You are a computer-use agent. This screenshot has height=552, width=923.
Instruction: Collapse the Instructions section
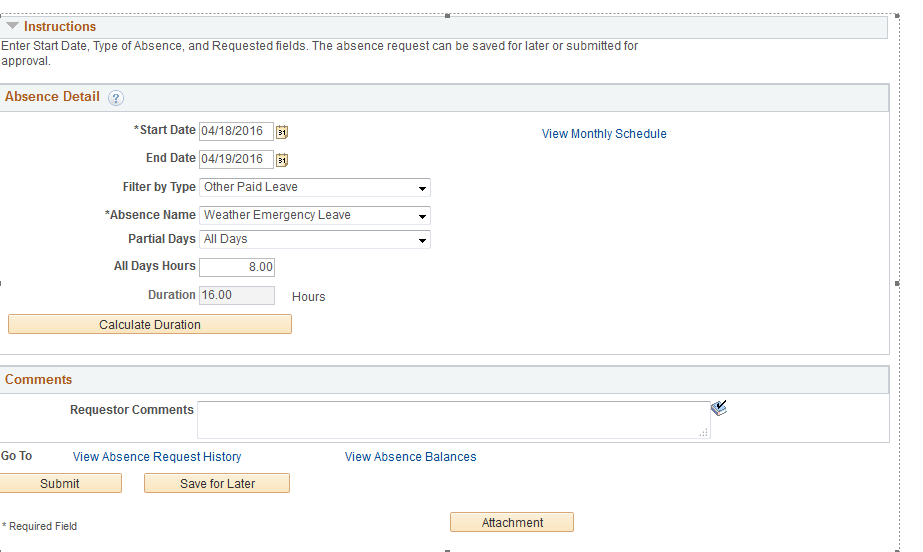pos(12,26)
